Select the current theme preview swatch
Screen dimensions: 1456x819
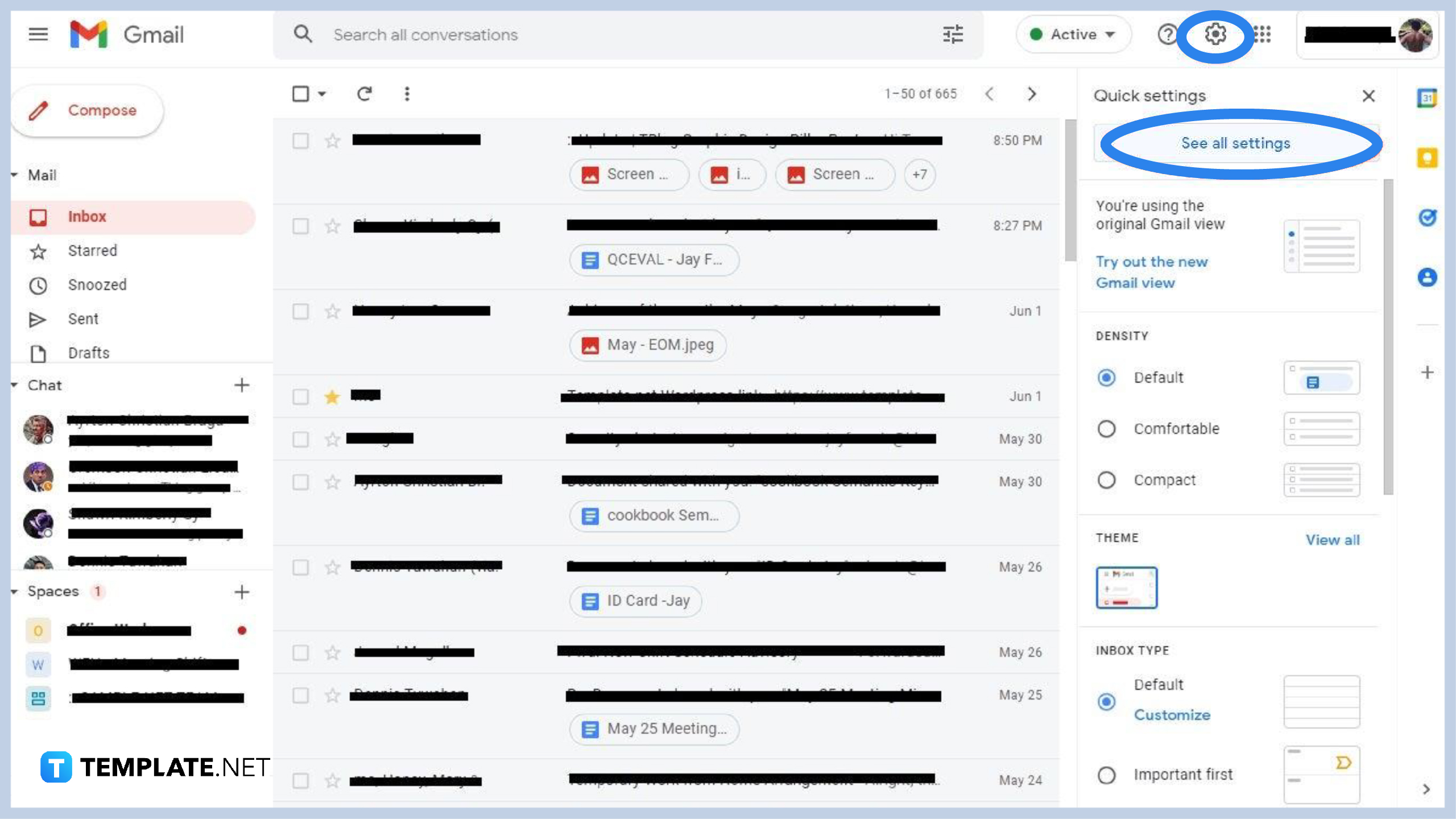[x=1126, y=587]
